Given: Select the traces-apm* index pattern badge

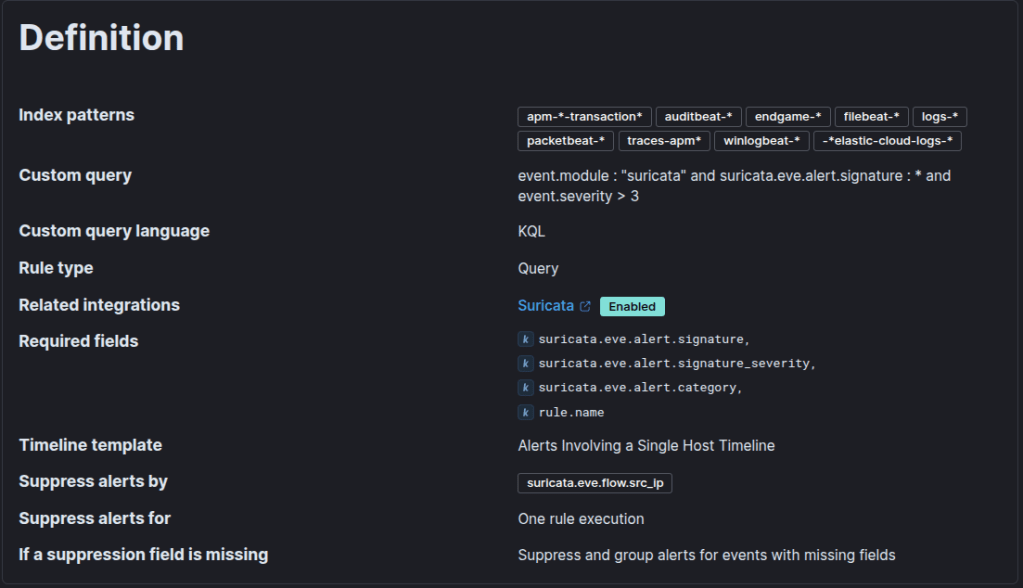Looking at the screenshot, I should point(664,141).
